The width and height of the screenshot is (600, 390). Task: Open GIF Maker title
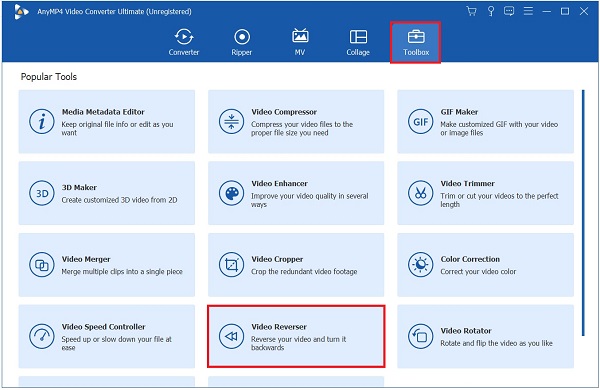pos(459,112)
